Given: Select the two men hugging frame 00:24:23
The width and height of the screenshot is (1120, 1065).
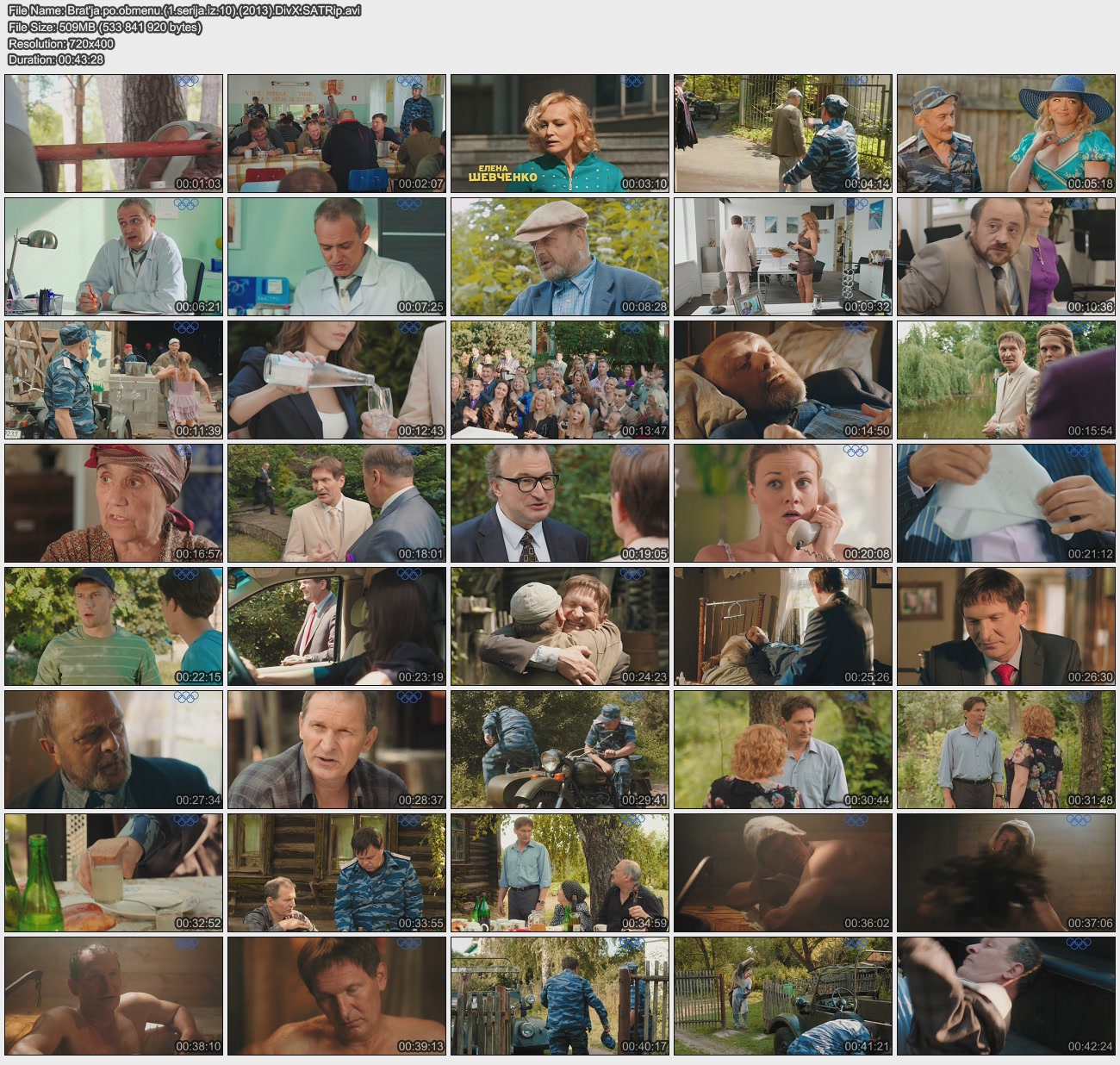Looking at the screenshot, I should coord(560,626).
